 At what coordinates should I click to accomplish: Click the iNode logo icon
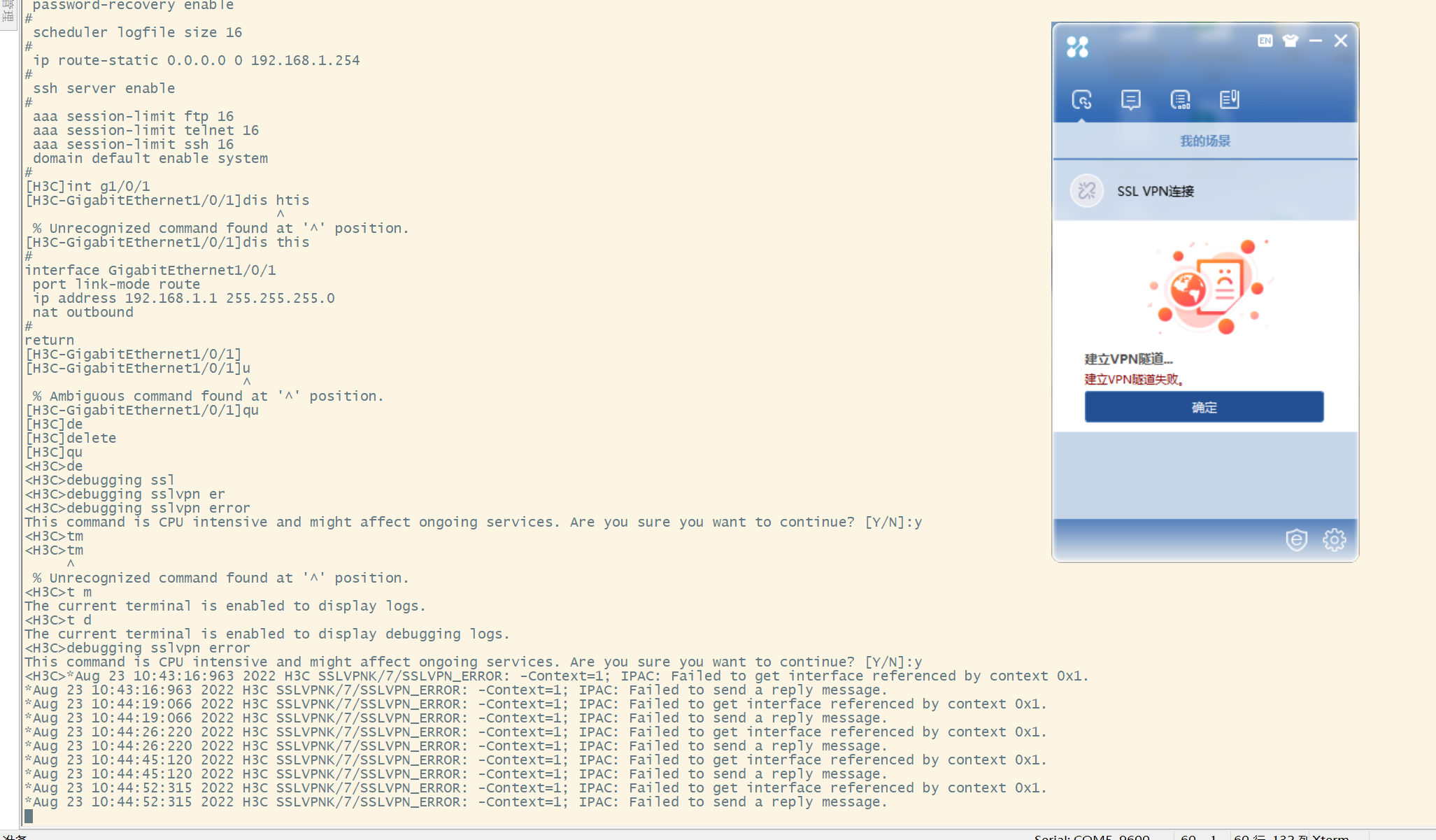tap(1077, 47)
